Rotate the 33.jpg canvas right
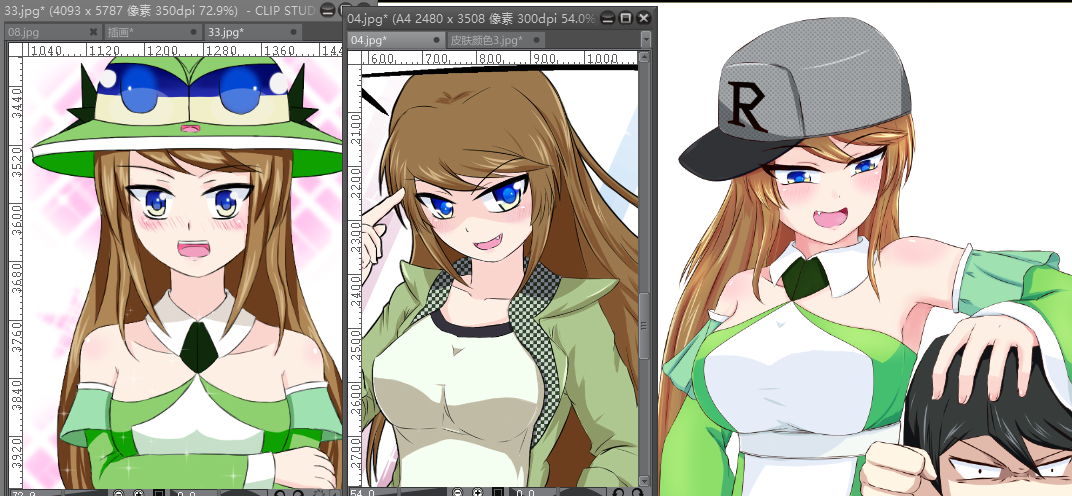1072x496 pixels. (299, 493)
